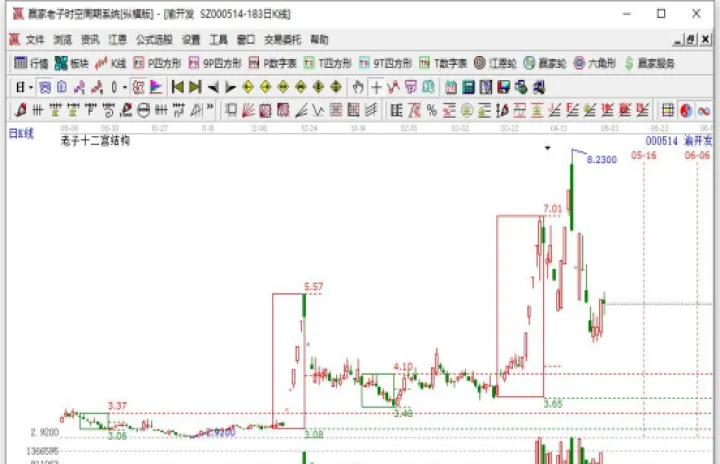Viewport: 720px width, 464px height.
Task: Click the 日K线 chart label
Action: tap(21, 134)
